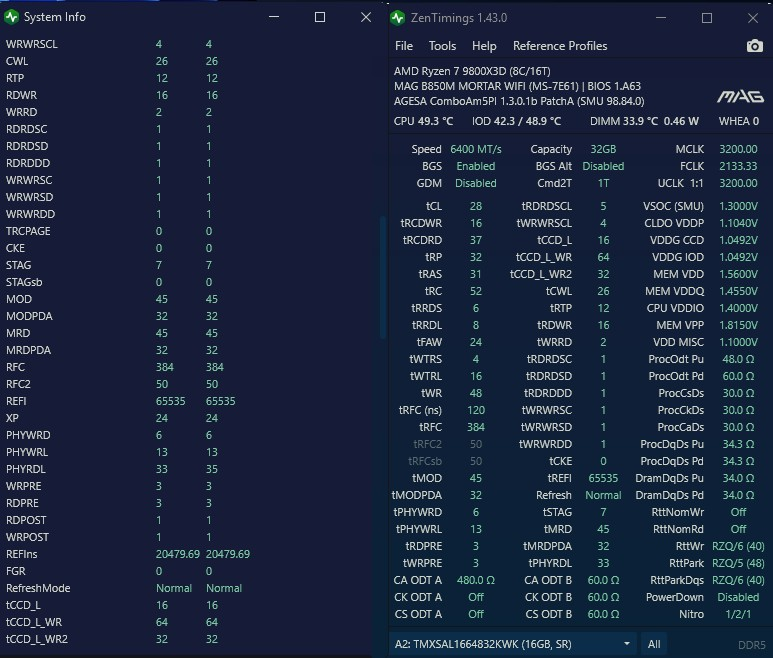This screenshot has width=773, height=658.
Task: Click the screenshot camera icon in ZenTimings
Action: (x=754, y=46)
